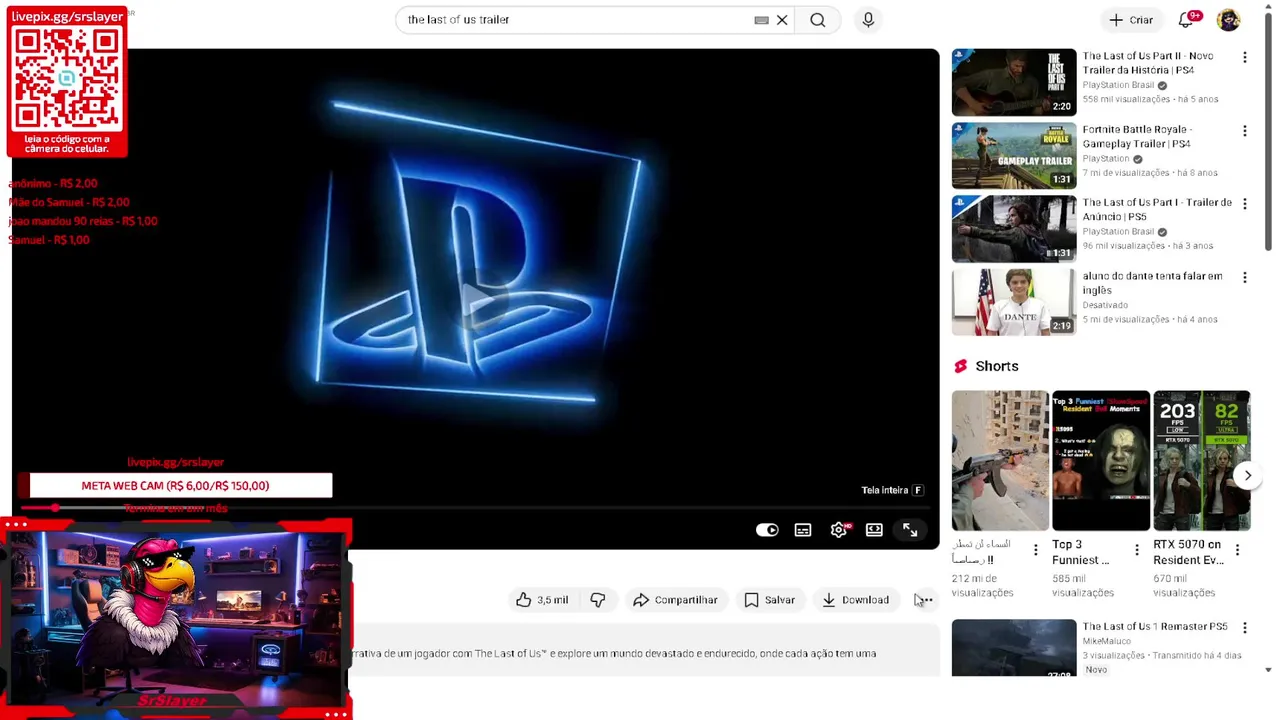Show next Shorts with the right arrow
The height and width of the screenshot is (720, 1280).
pos(1247,476)
